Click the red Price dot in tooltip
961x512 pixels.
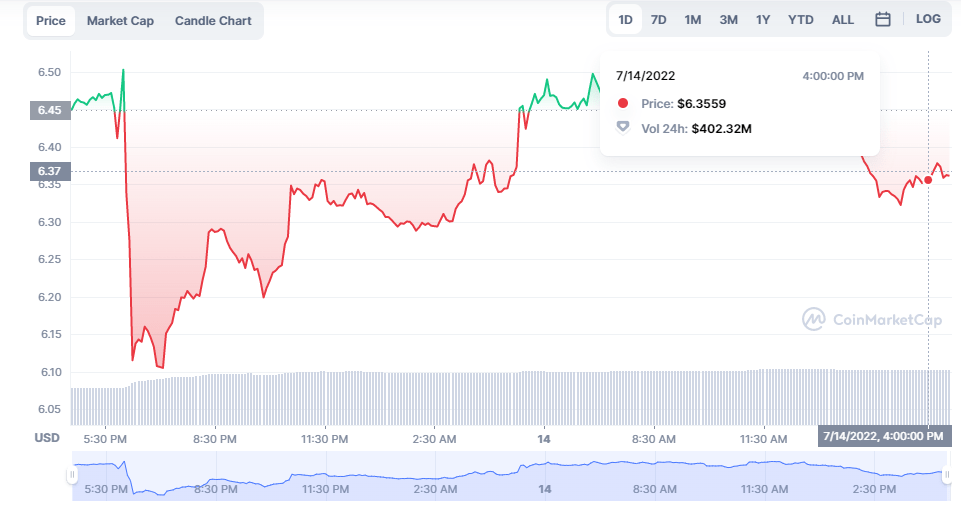623,103
